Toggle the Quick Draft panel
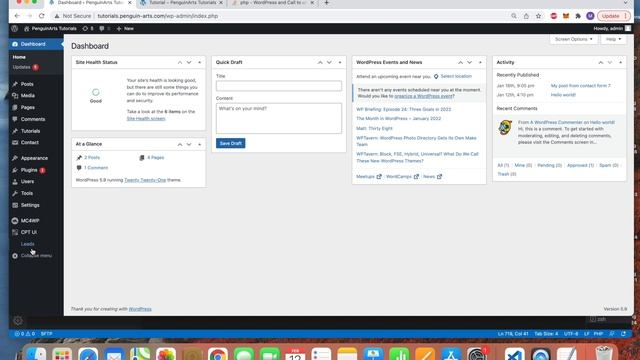Image resolution: width=640 pixels, height=360 pixels. 340,62
